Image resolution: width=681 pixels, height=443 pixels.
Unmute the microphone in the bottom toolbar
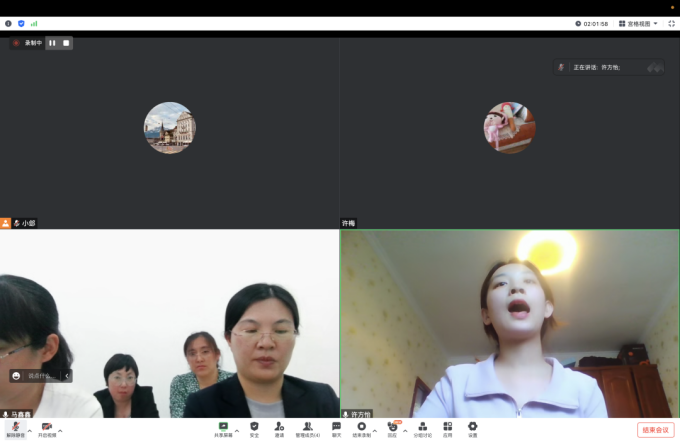tap(15, 428)
